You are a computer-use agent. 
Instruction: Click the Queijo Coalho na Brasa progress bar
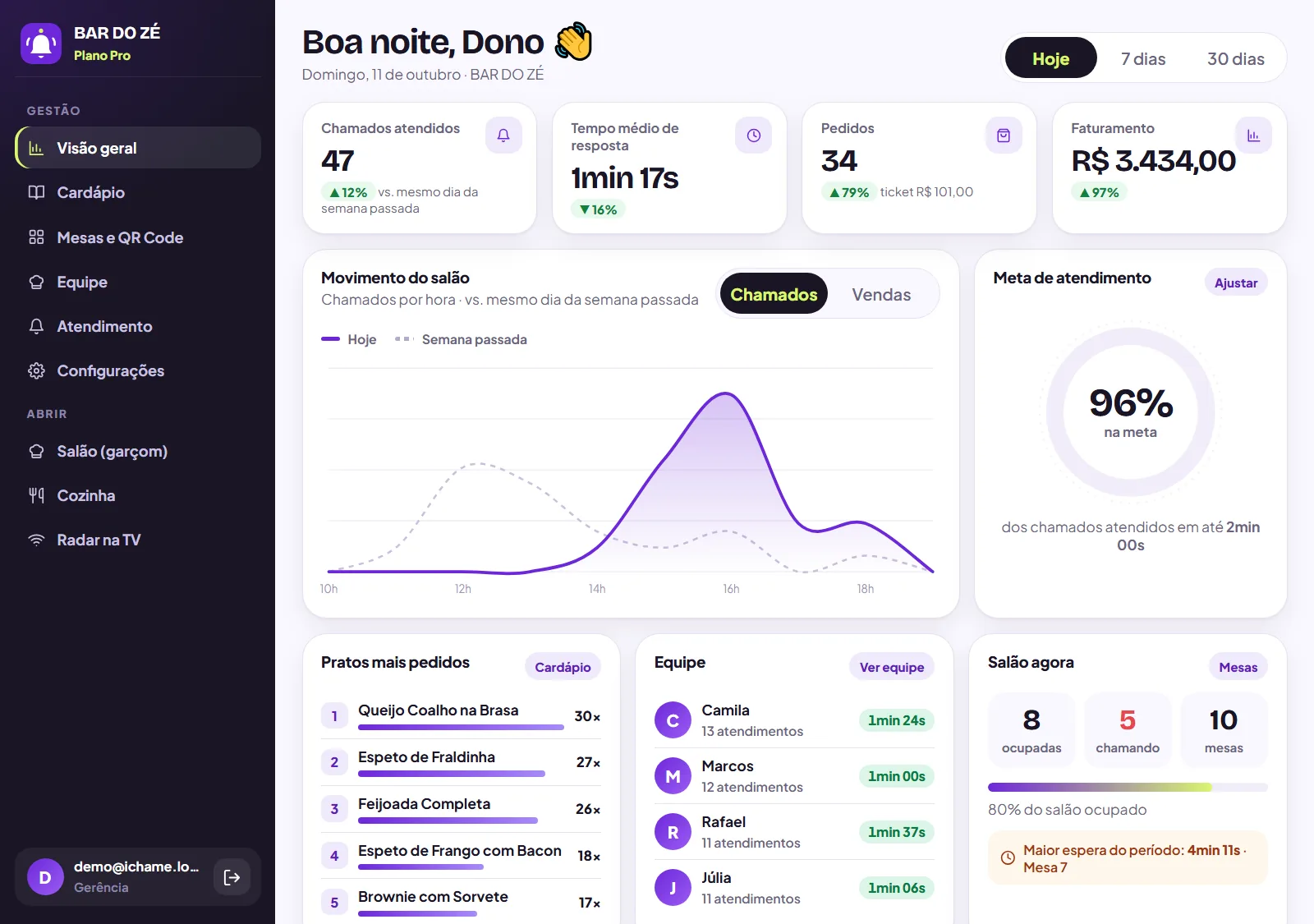pyautogui.click(x=461, y=727)
